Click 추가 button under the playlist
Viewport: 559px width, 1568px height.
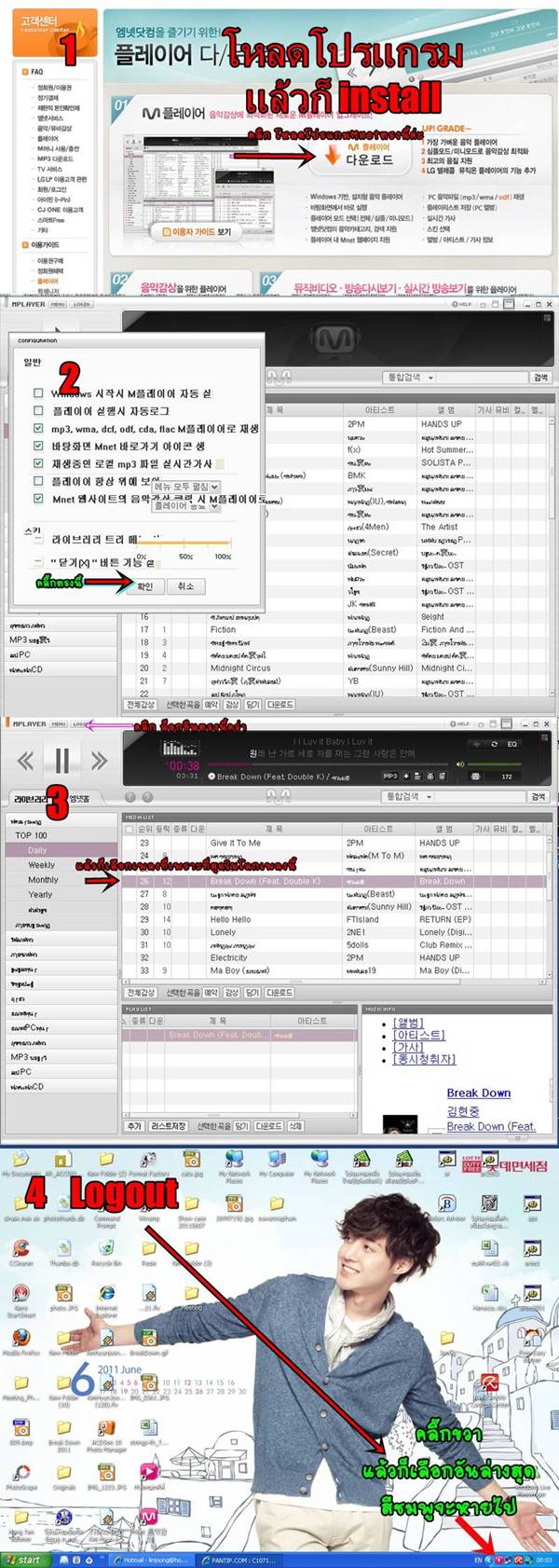point(134,1126)
